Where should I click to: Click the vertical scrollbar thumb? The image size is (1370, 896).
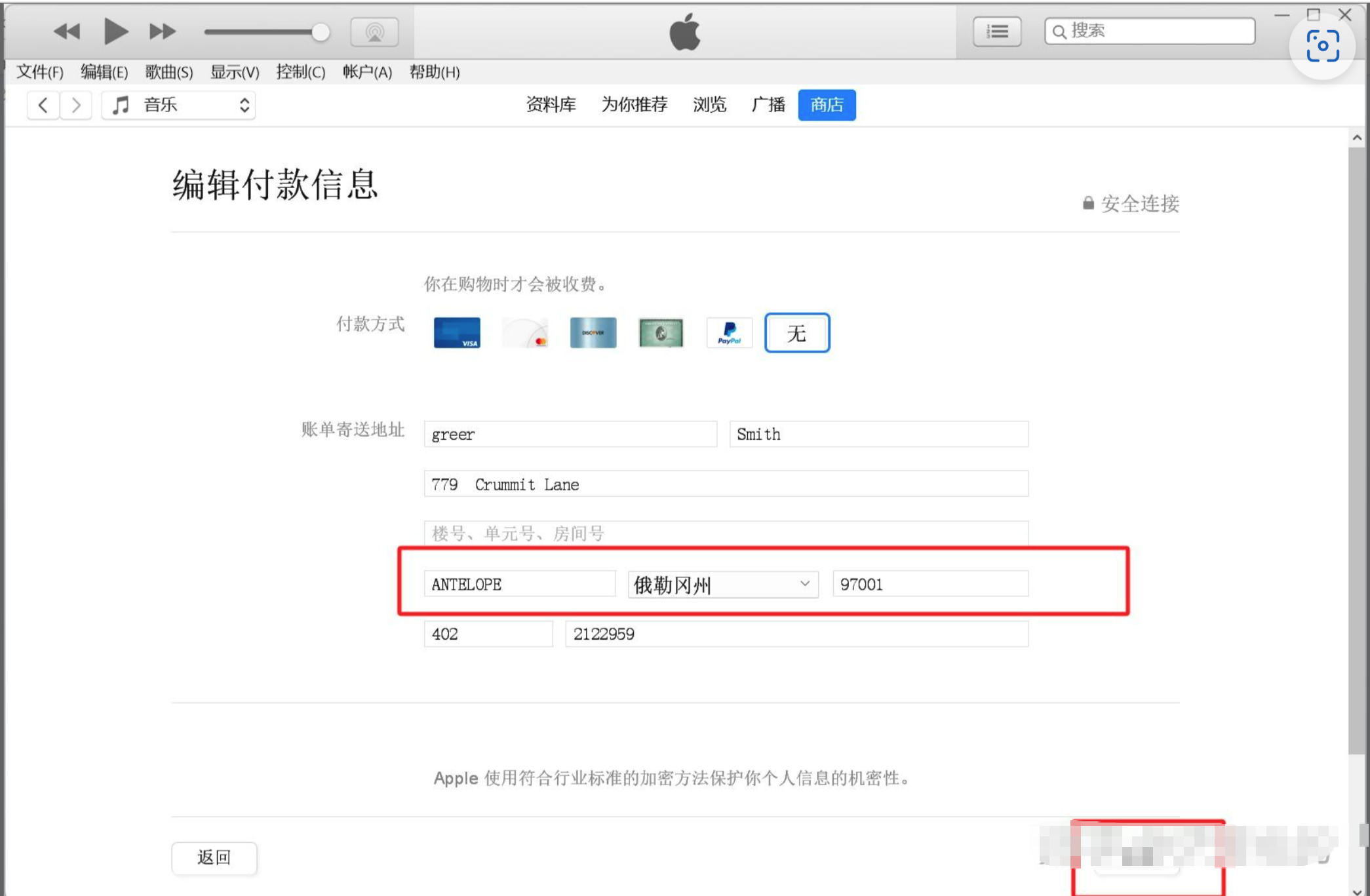1357,451
